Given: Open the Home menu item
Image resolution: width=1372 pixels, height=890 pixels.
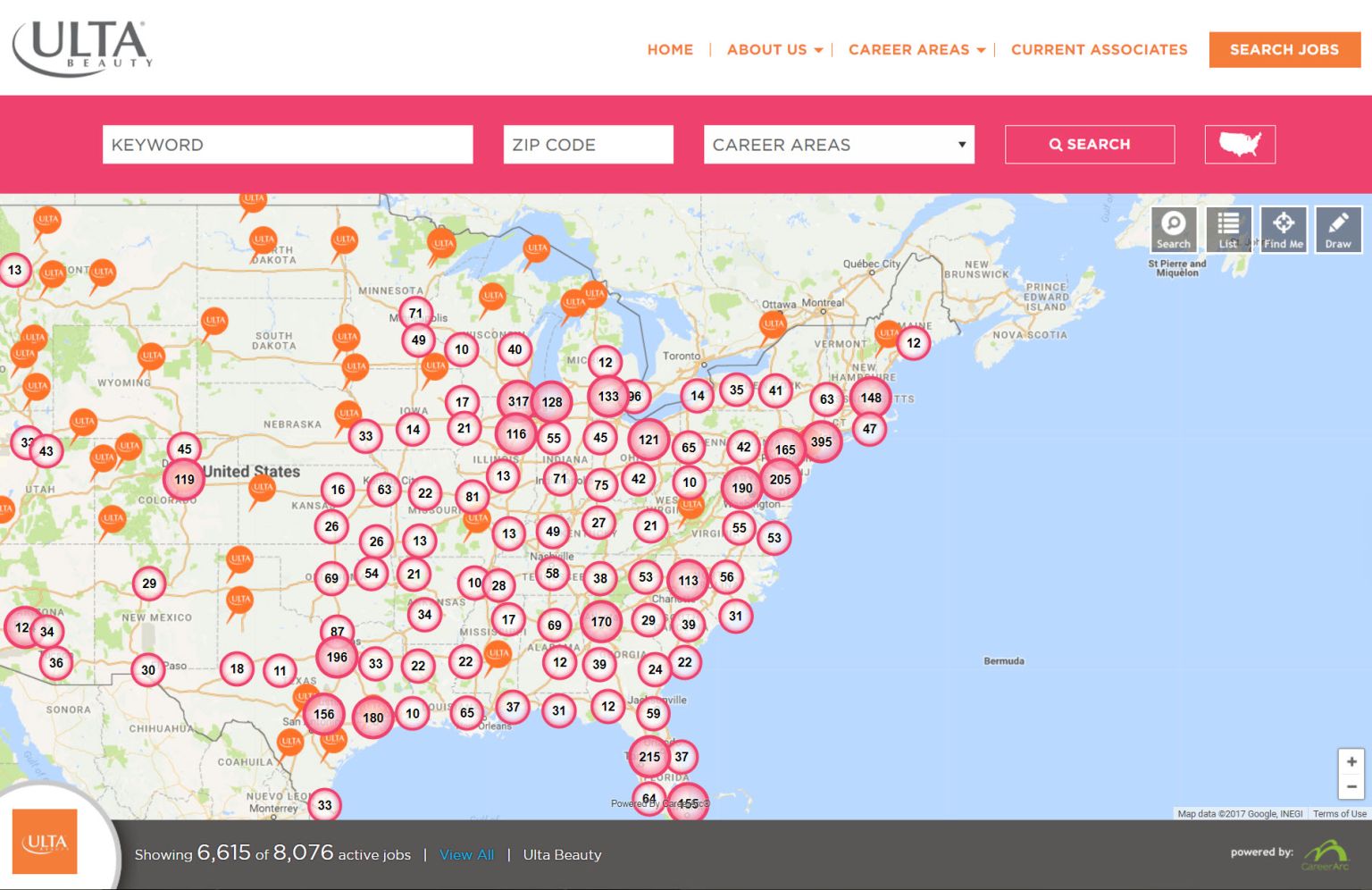Looking at the screenshot, I should tap(670, 50).
